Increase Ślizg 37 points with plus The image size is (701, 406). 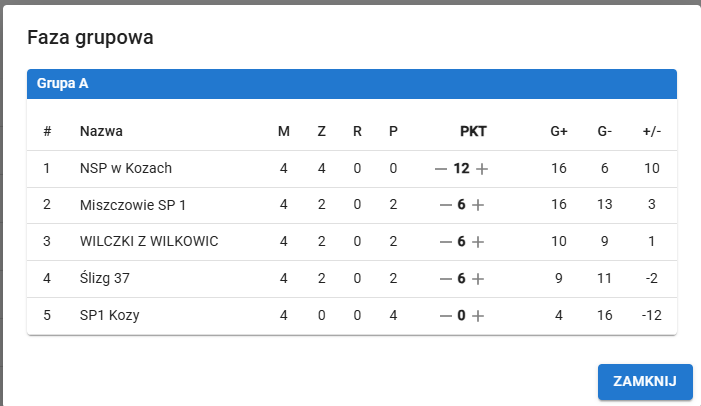tap(478, 279)
